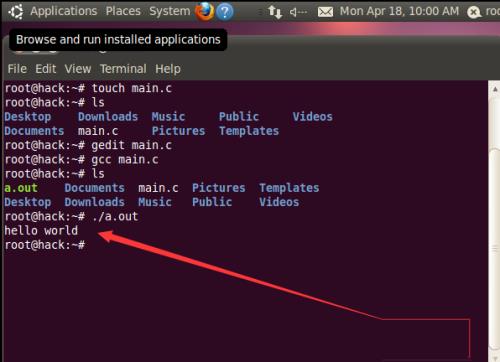This screenshot has width=500, height=362.
Task: Click 'main.c' in the second ls listing
Action: pos(158,188)
